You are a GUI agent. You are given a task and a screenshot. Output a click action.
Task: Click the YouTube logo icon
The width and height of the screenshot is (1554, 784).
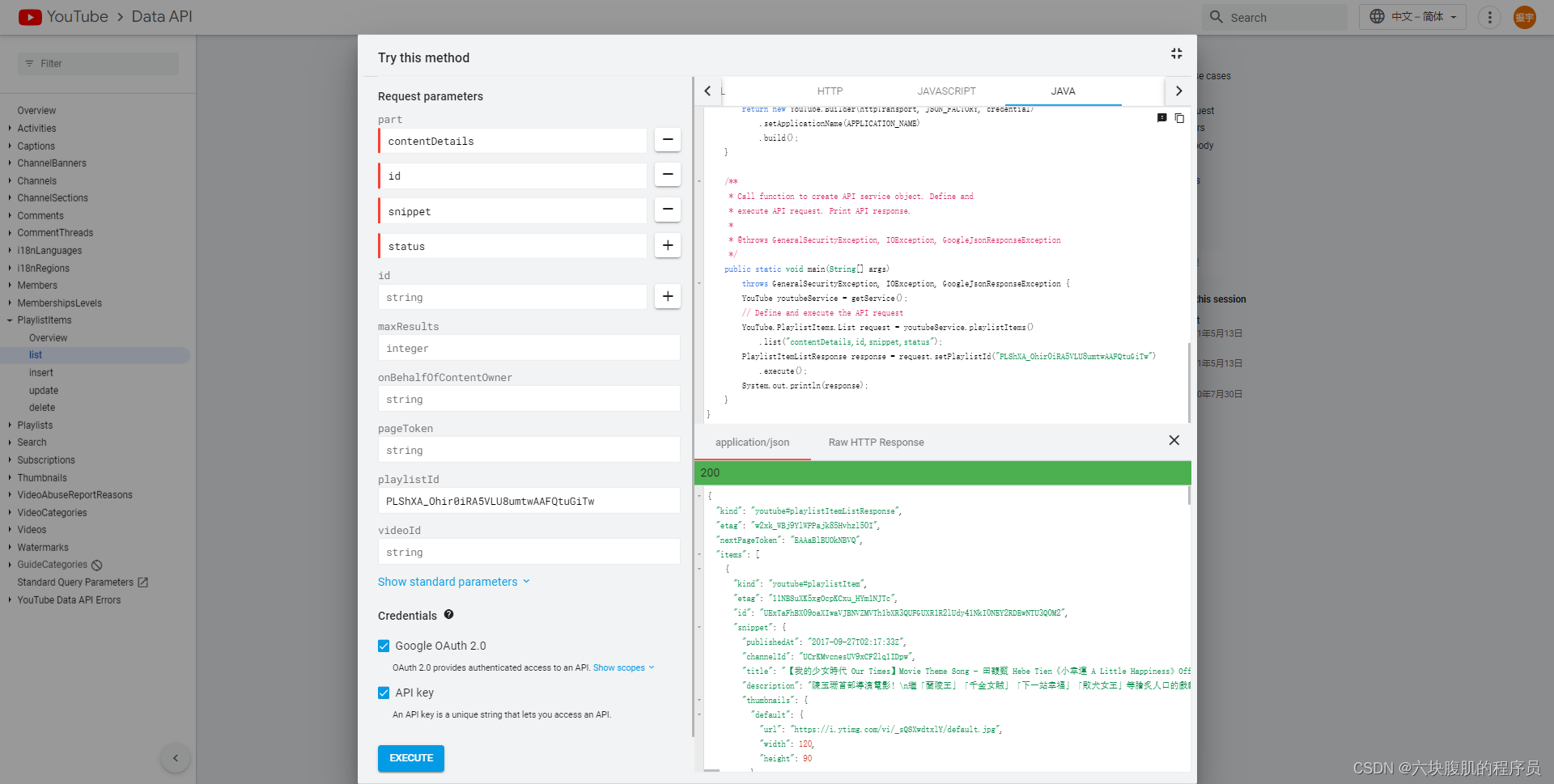tap(30, 17)
